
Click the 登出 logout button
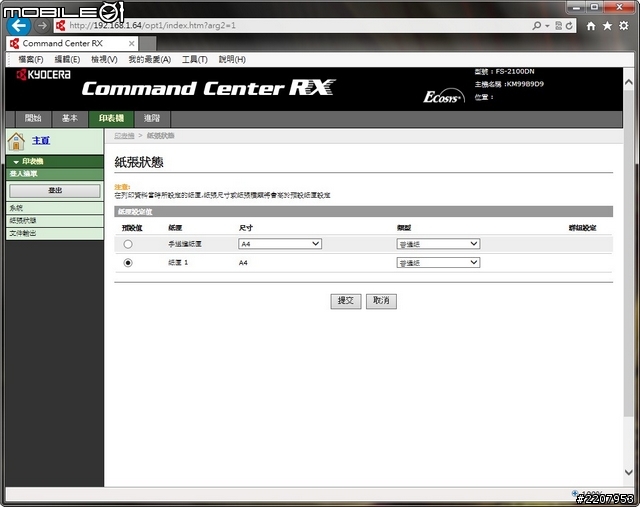55,191
